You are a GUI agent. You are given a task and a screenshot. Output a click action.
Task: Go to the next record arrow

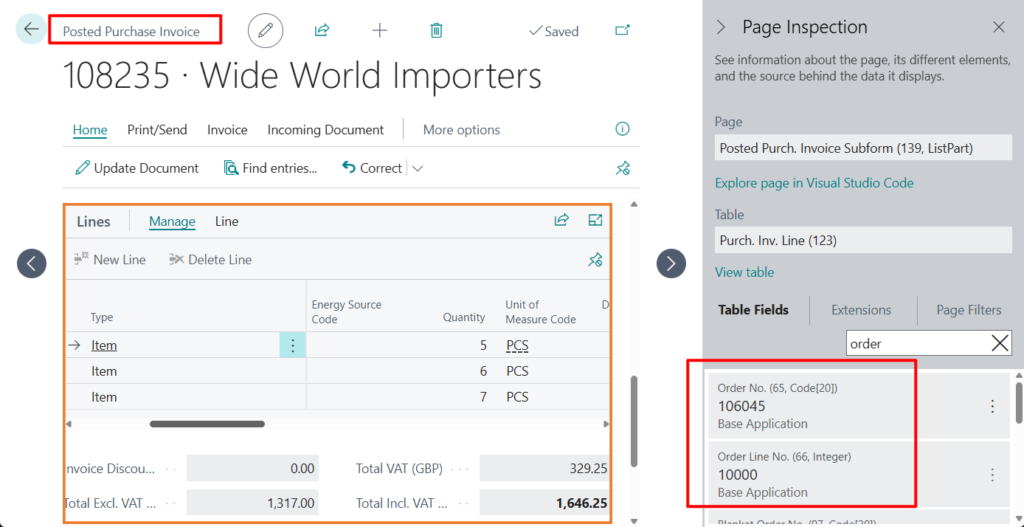point(671,263)
